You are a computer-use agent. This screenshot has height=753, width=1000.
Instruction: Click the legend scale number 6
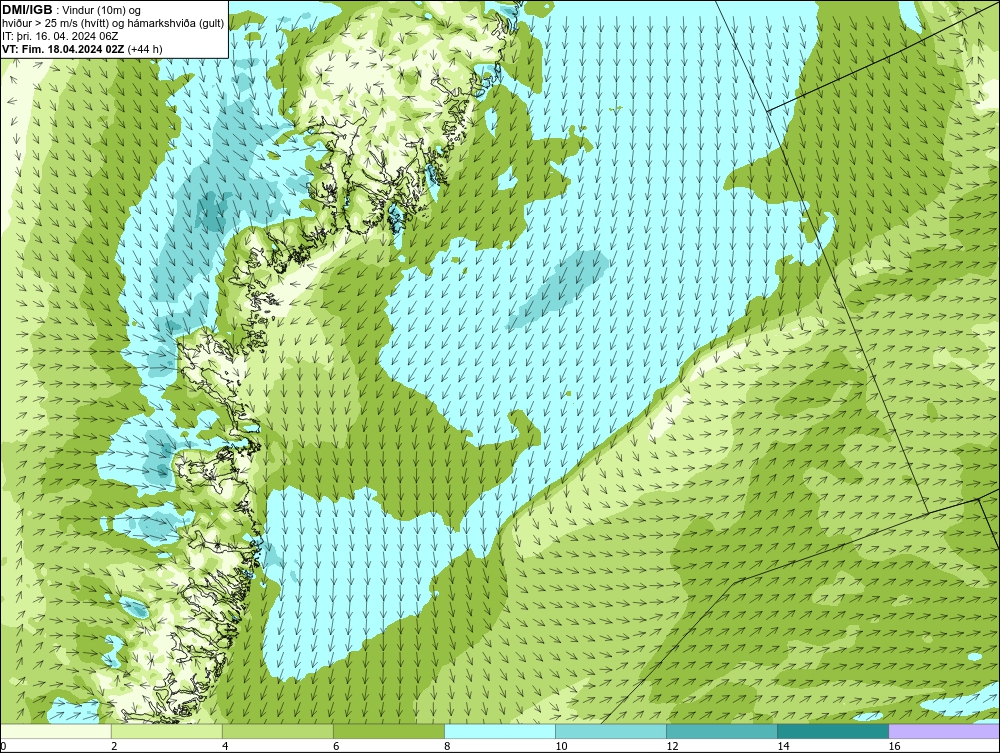pos(336,746)
